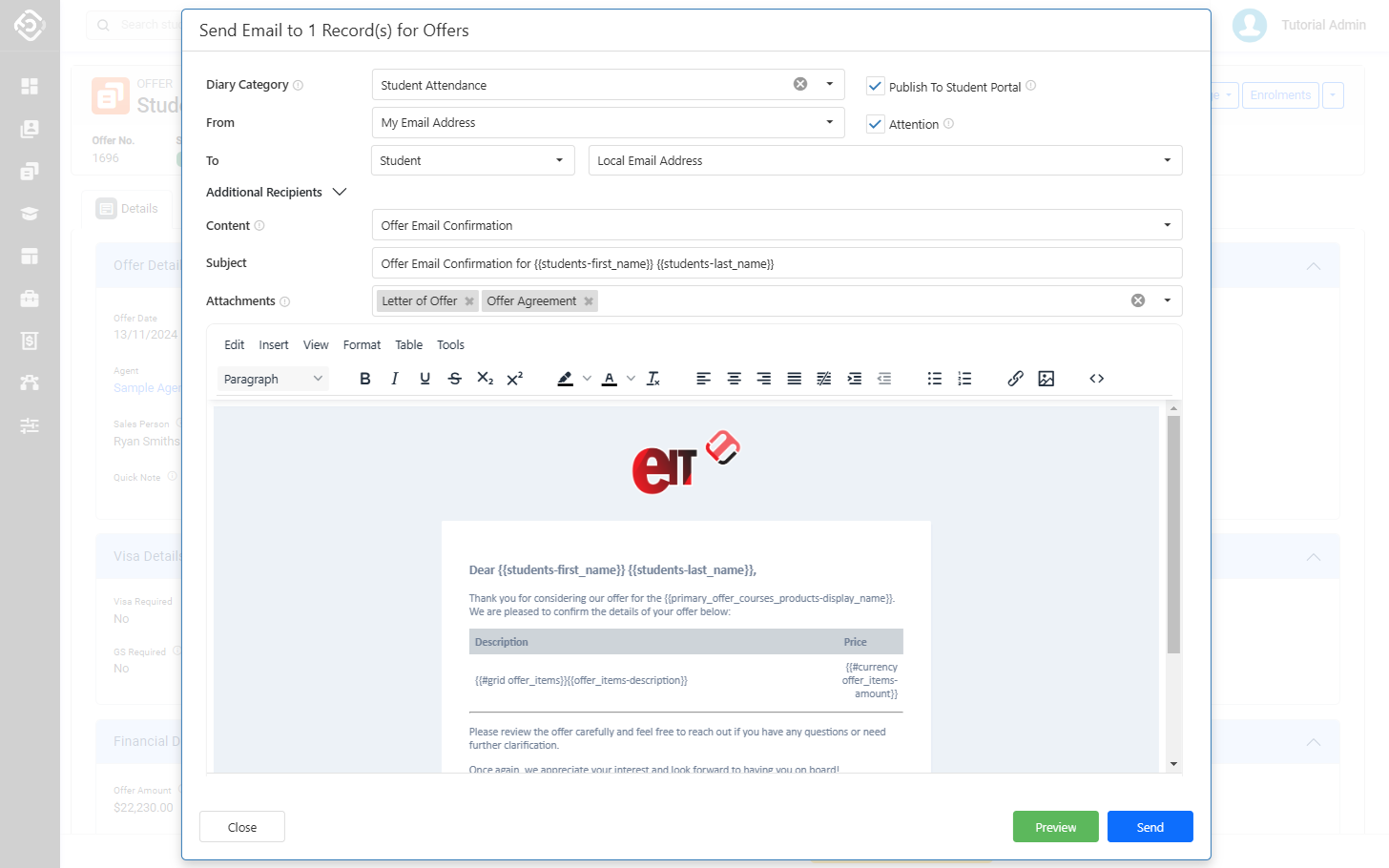Expand the Additional Recipients section
The height and width of the screenshot is (868, 1389).
click(x=339, y=192)
